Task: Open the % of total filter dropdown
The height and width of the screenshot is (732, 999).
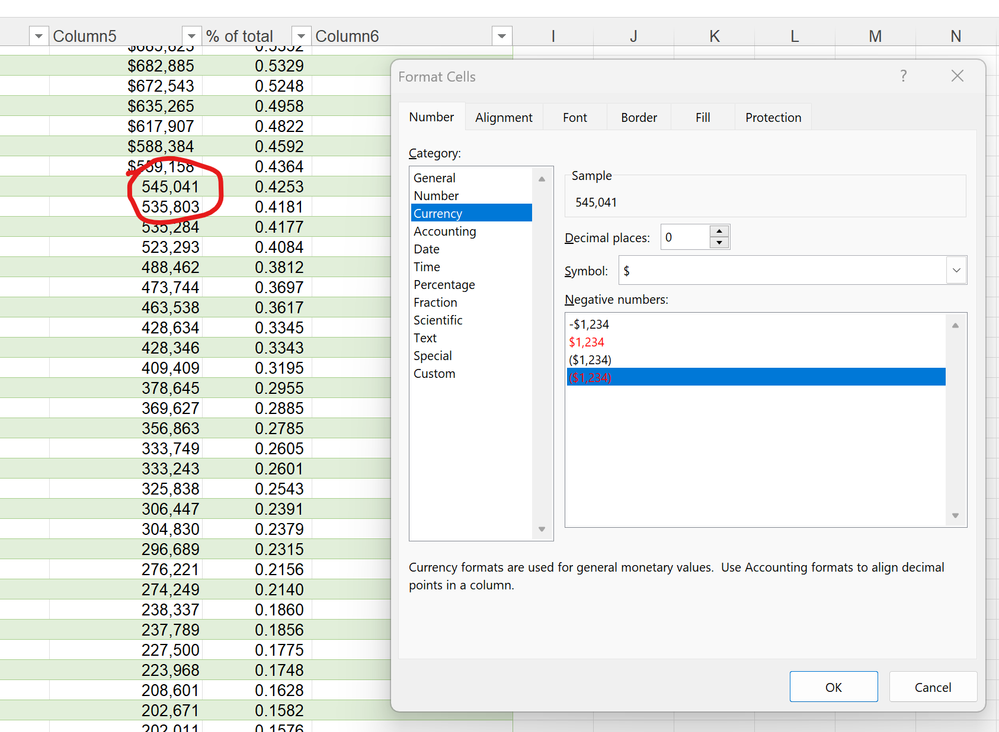Action: coord(301,36)
